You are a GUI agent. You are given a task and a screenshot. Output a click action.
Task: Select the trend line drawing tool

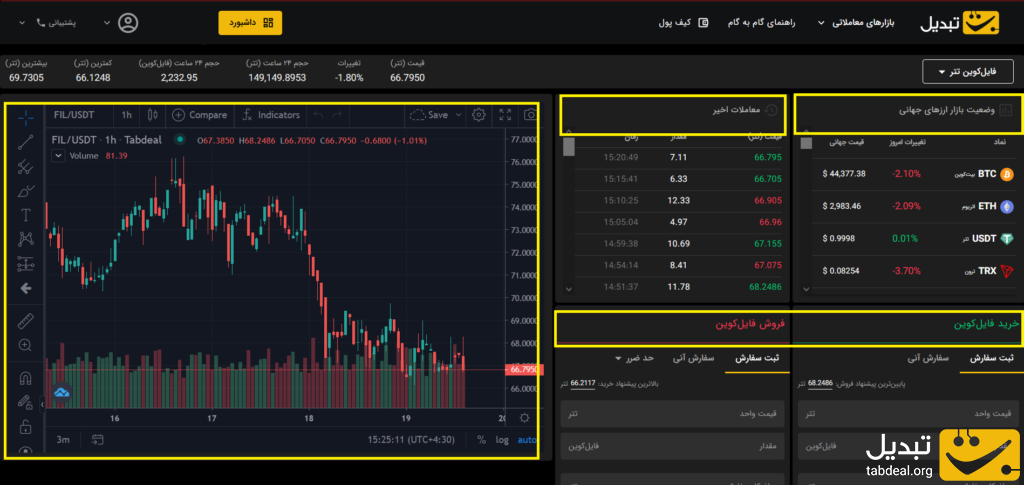point(25,142)
